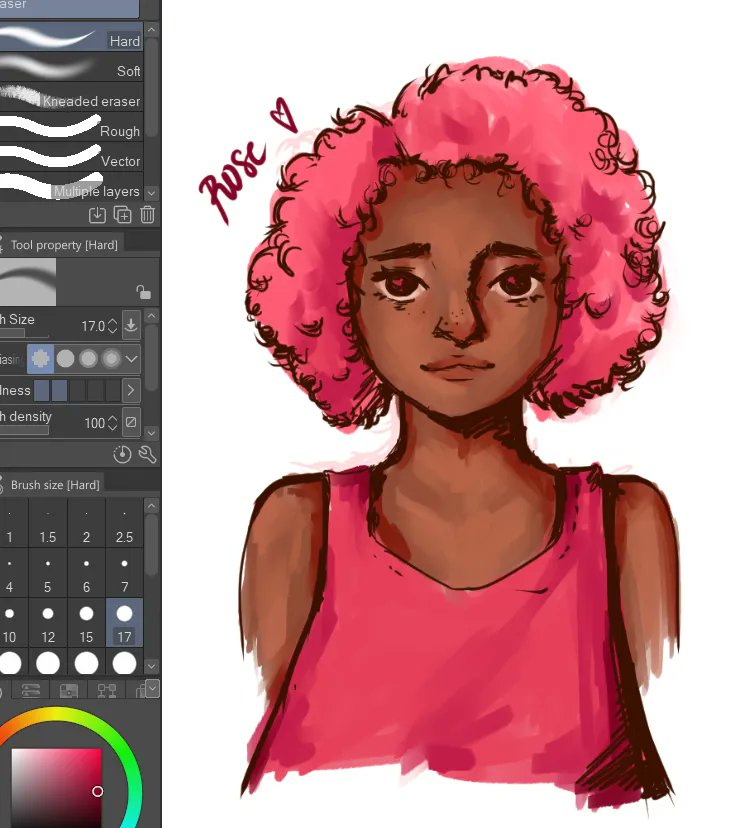Image resolution: width=745 pixels, height=828 pixels.
Task: Select the Kneaded eraser sub tool
Action: click(71, 97)
